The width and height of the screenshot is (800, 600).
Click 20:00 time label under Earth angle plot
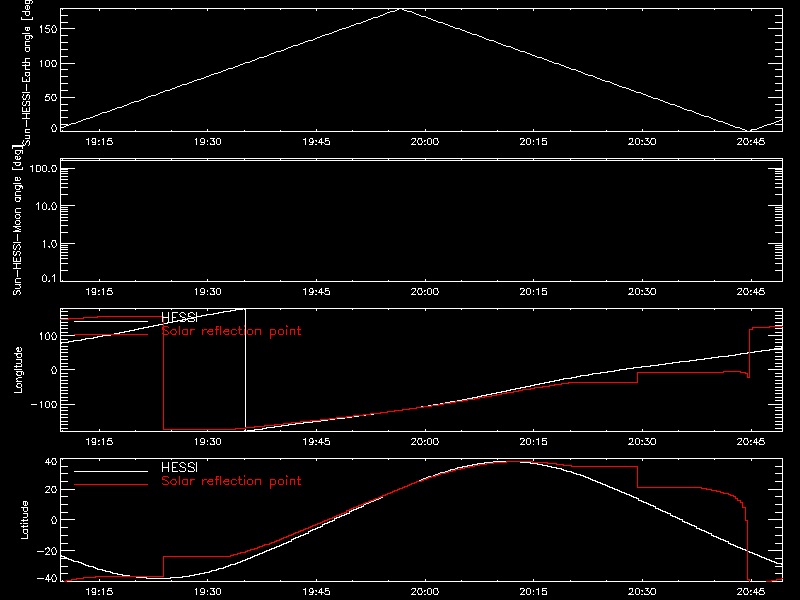[x=424, y=142]
